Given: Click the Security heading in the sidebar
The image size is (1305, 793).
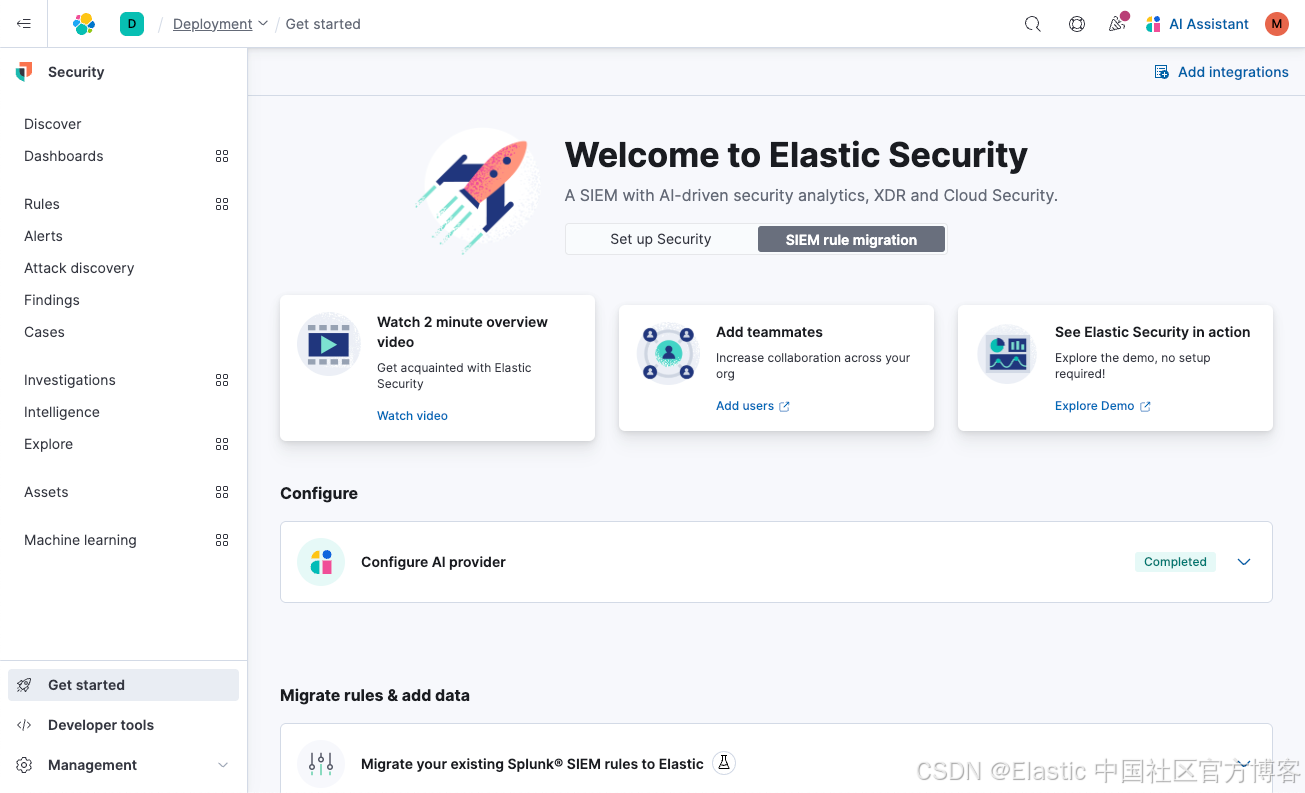Looking at the screenshot, I should tap(76, 72).
